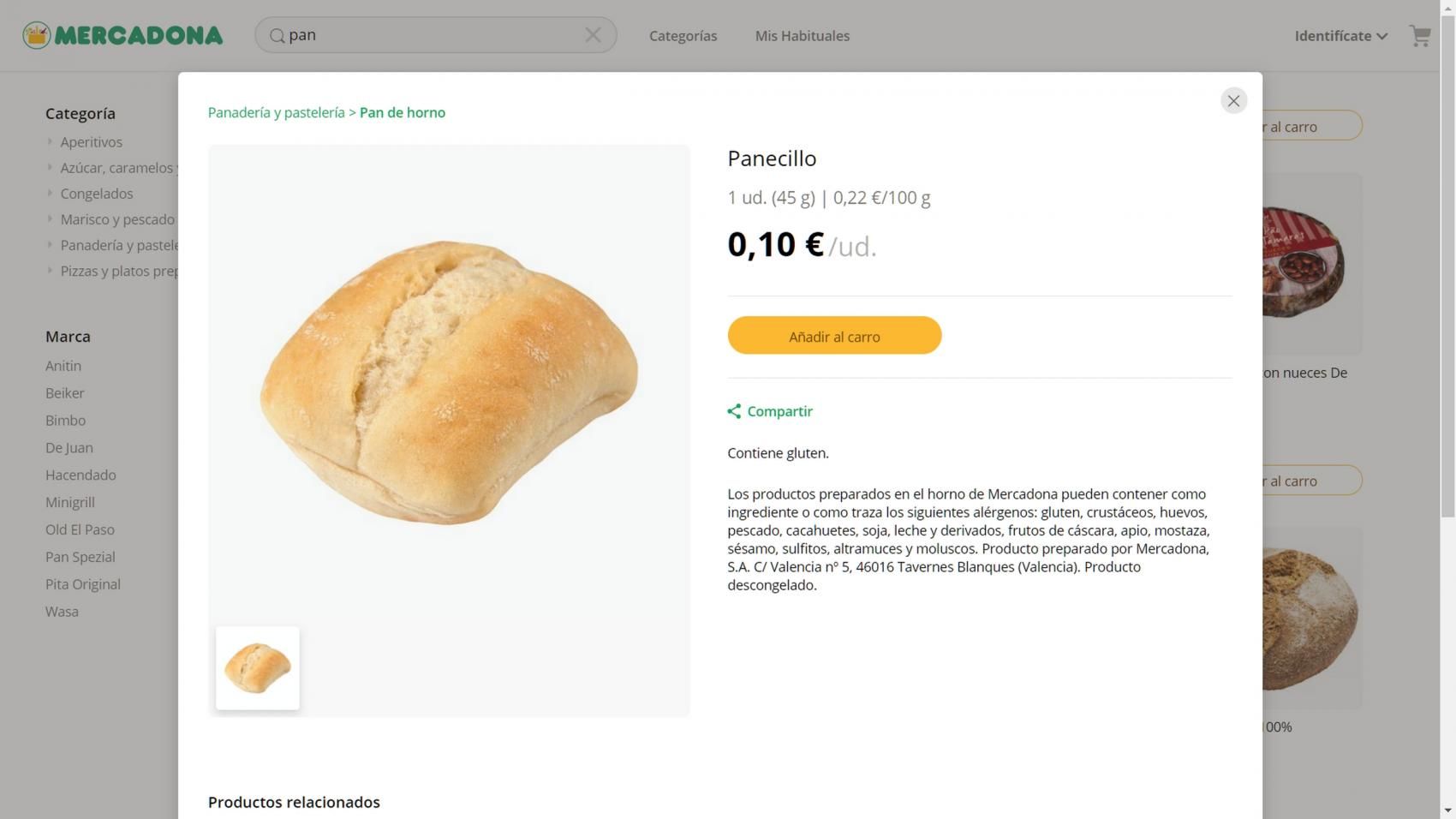Screen dimensions: 1456x819
Task: Close the Panecillo product dialog
Action: click(x=1233, y=100)
